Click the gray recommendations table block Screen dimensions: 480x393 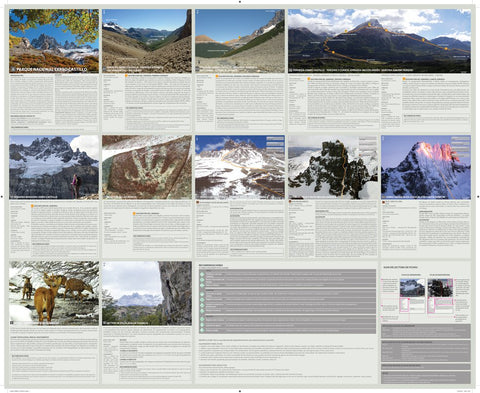[287, 301]
